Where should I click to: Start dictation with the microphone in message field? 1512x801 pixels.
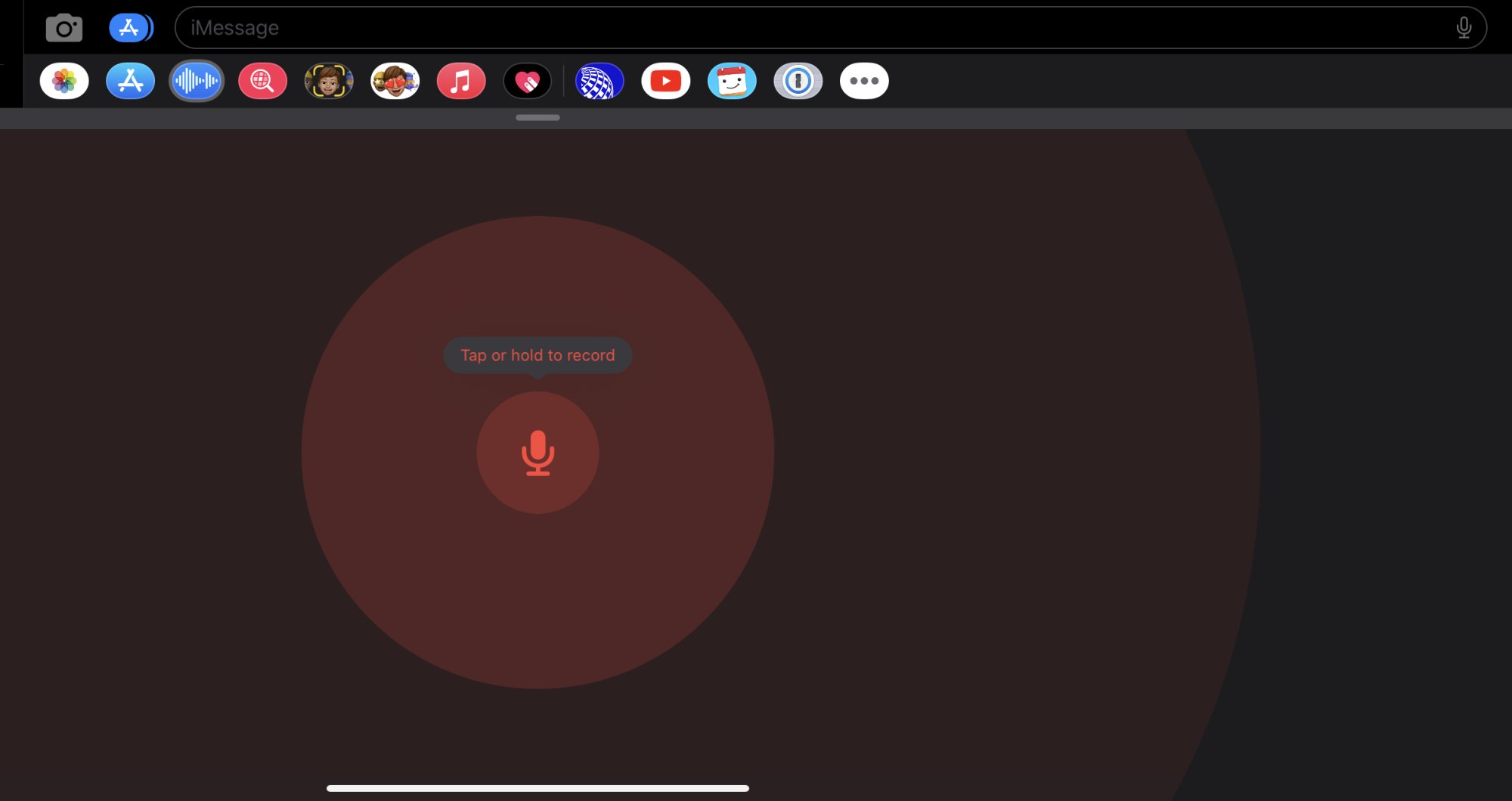(x=1464, y=28)
